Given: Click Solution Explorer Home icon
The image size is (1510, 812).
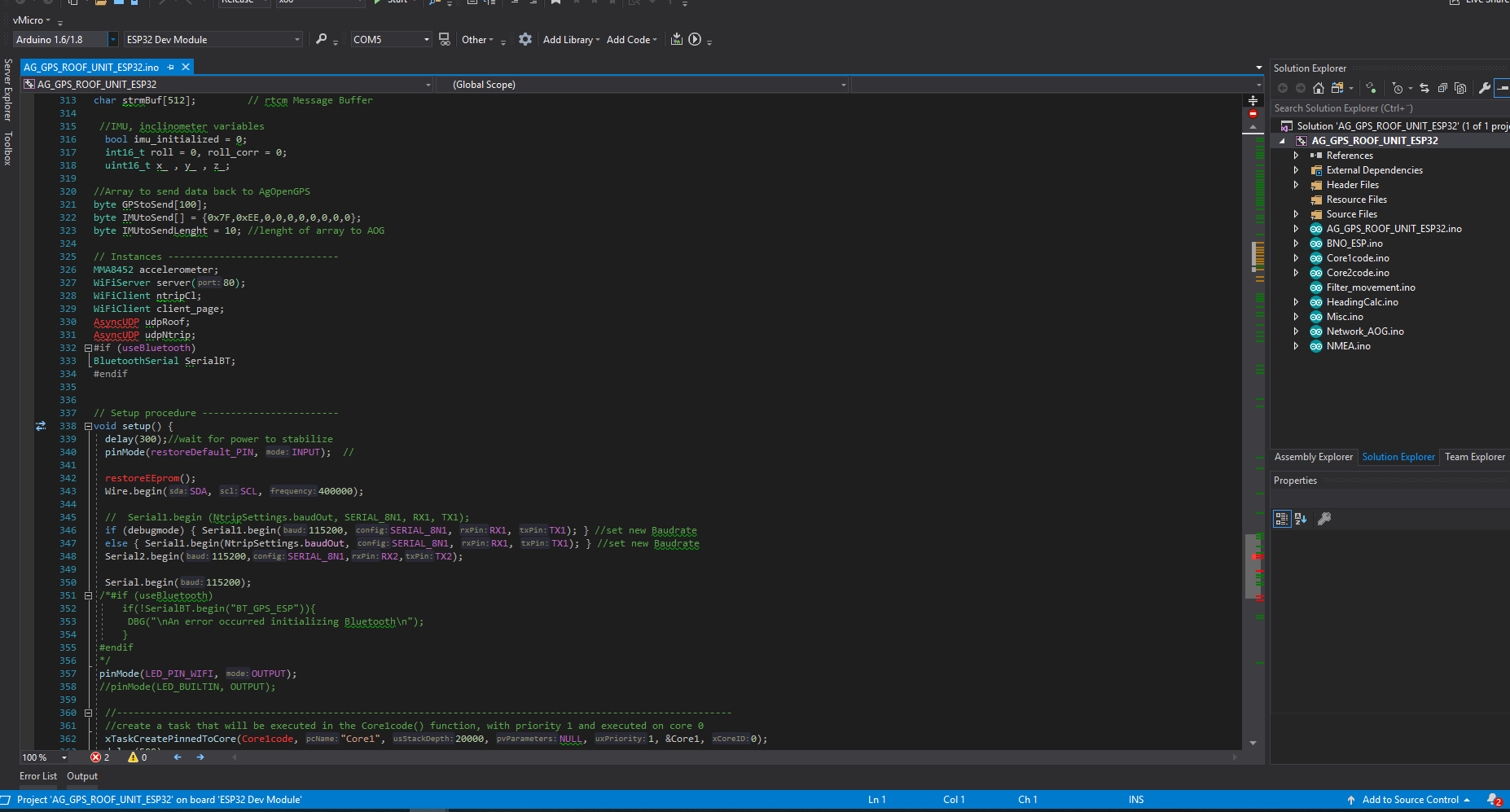Looking at the screenshot, I should tap(1319, 88).
